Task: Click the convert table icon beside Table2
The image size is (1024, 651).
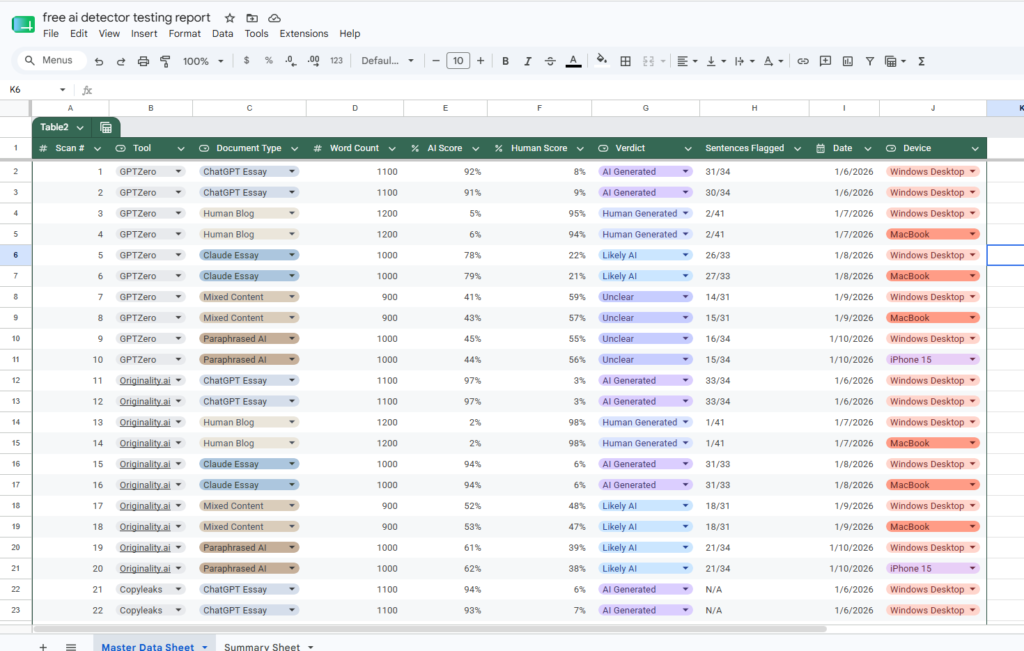Action: click(106, 127)
